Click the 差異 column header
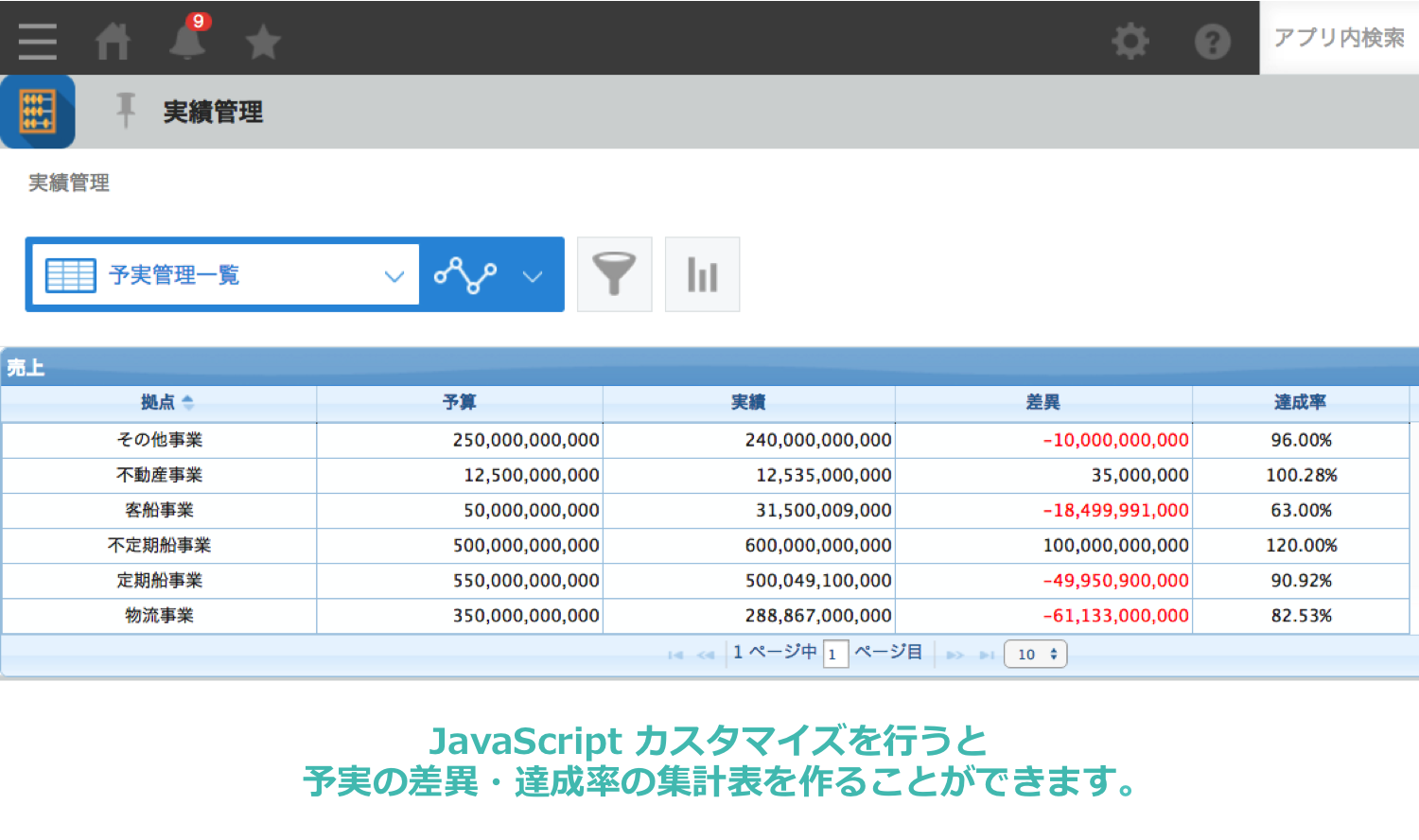Image resolution: width=1419 pixels, height=840 pixels. click(x=1043, y=403)
